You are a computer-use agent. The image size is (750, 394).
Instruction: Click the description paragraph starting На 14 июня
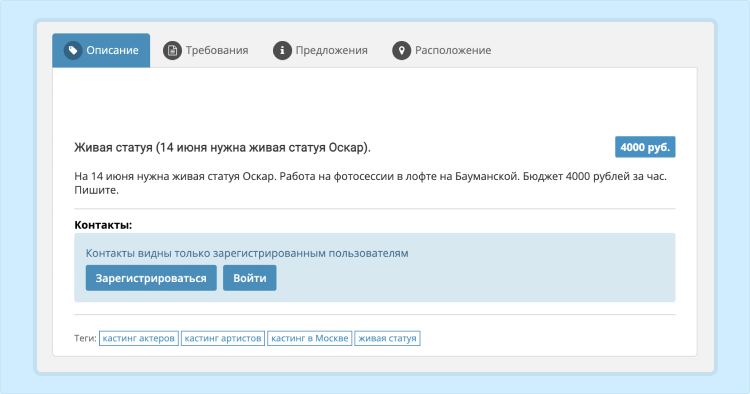[370, 183]
